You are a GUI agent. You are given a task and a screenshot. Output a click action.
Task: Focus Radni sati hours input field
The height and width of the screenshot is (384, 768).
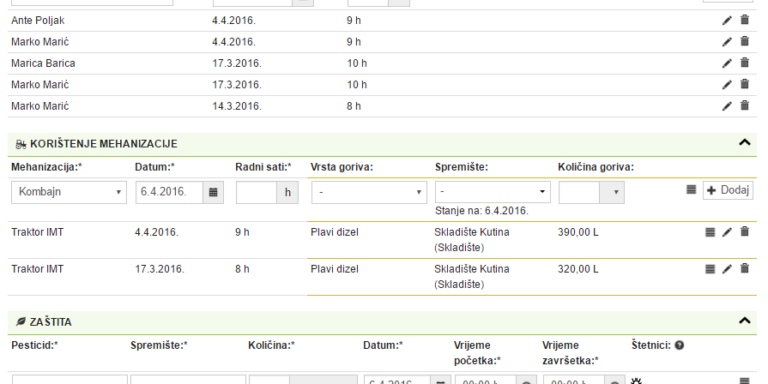257,192
